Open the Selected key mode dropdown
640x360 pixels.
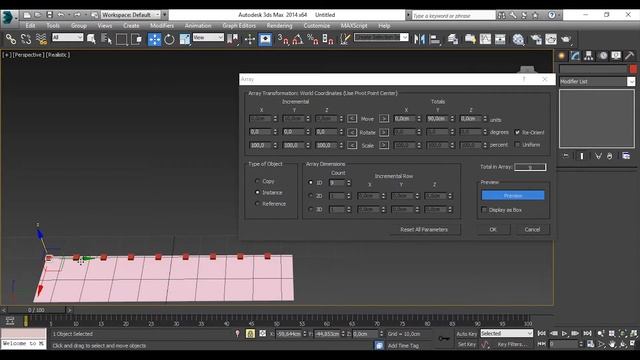[x=507, y=333]
